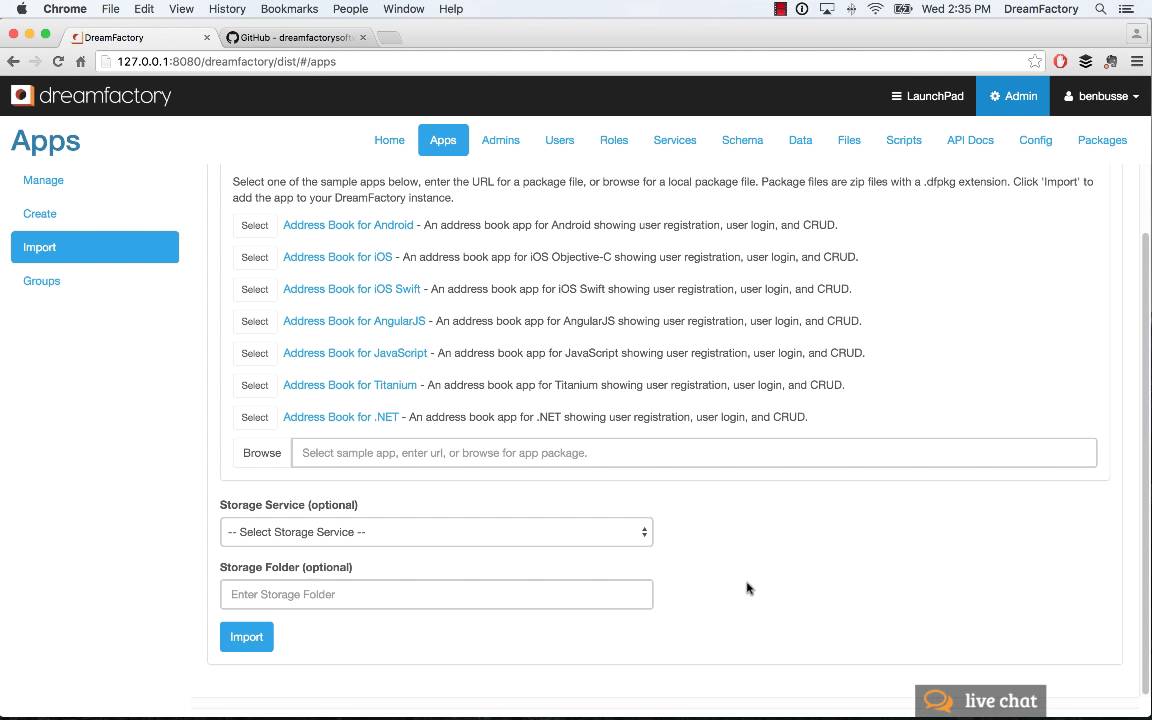Open the Data tab
This screenshot has height=720, width=1152.
[800, 140]
